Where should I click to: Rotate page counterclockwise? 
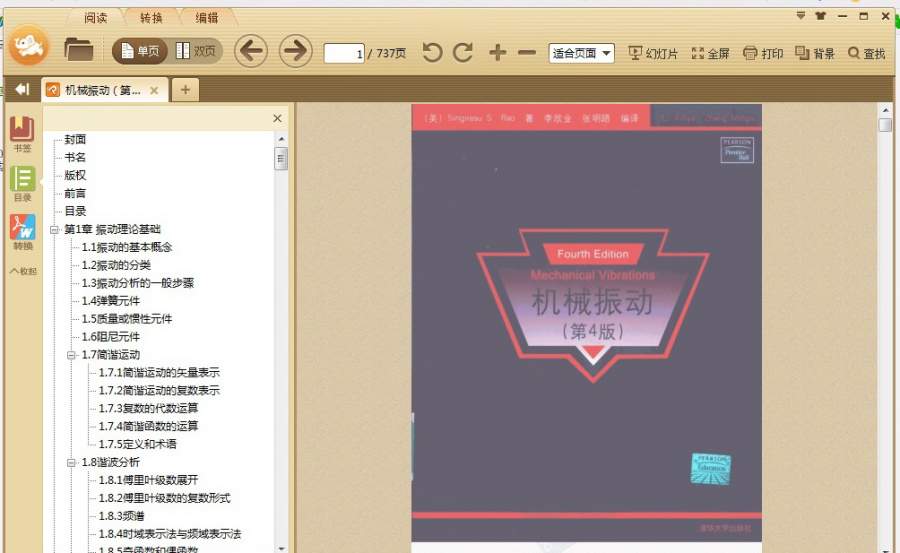click(x=432, y=53)
